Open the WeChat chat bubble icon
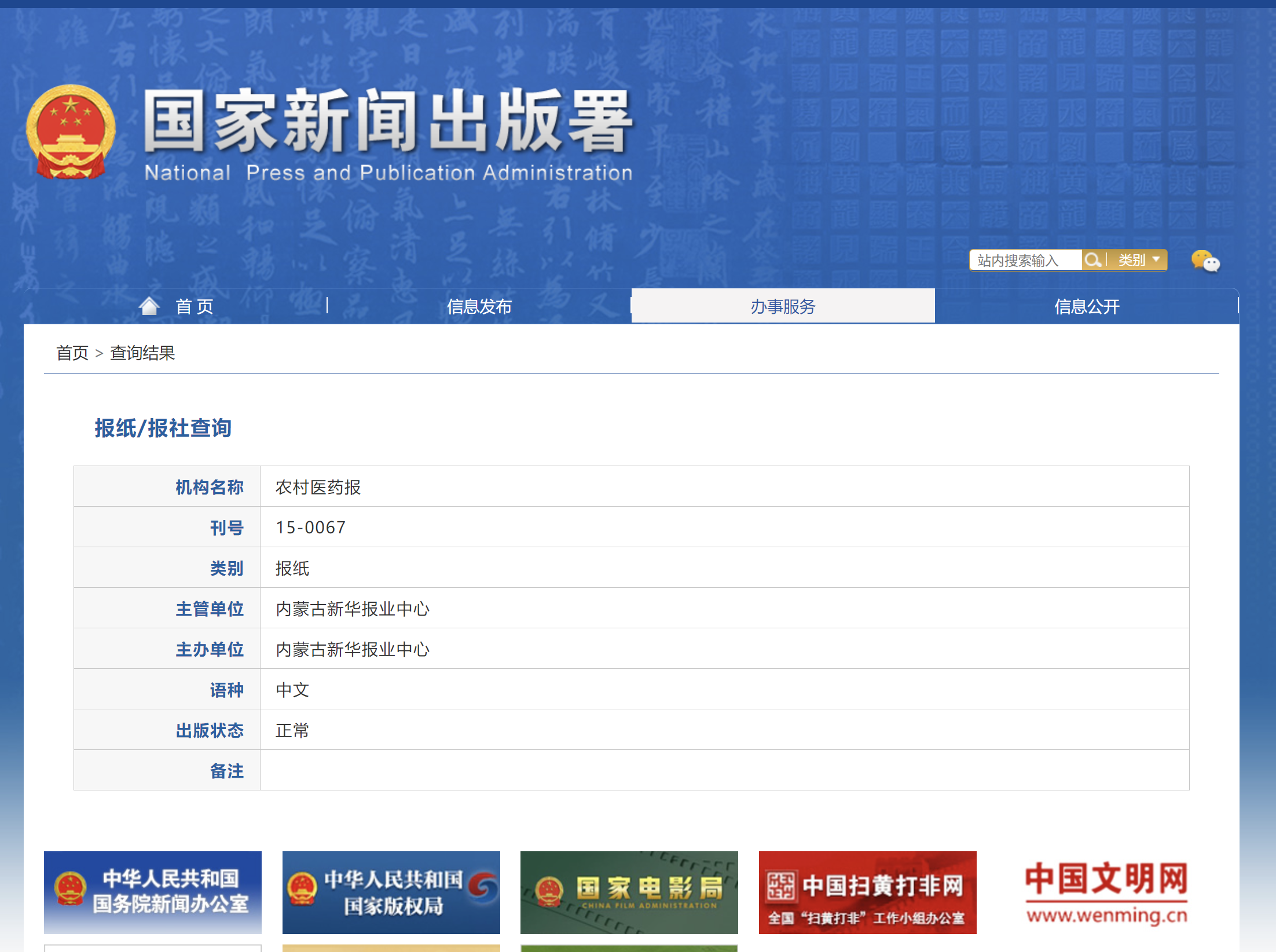 (x=1205, y=261)
